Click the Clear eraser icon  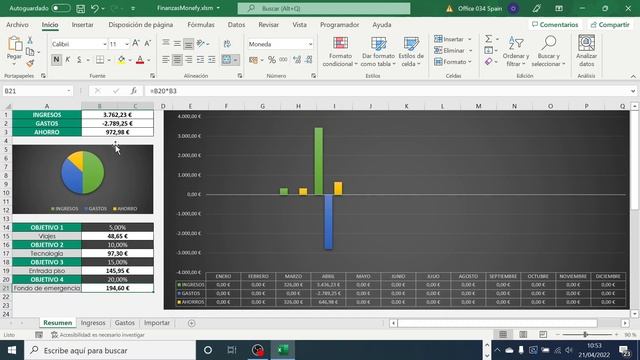point(488,62)
